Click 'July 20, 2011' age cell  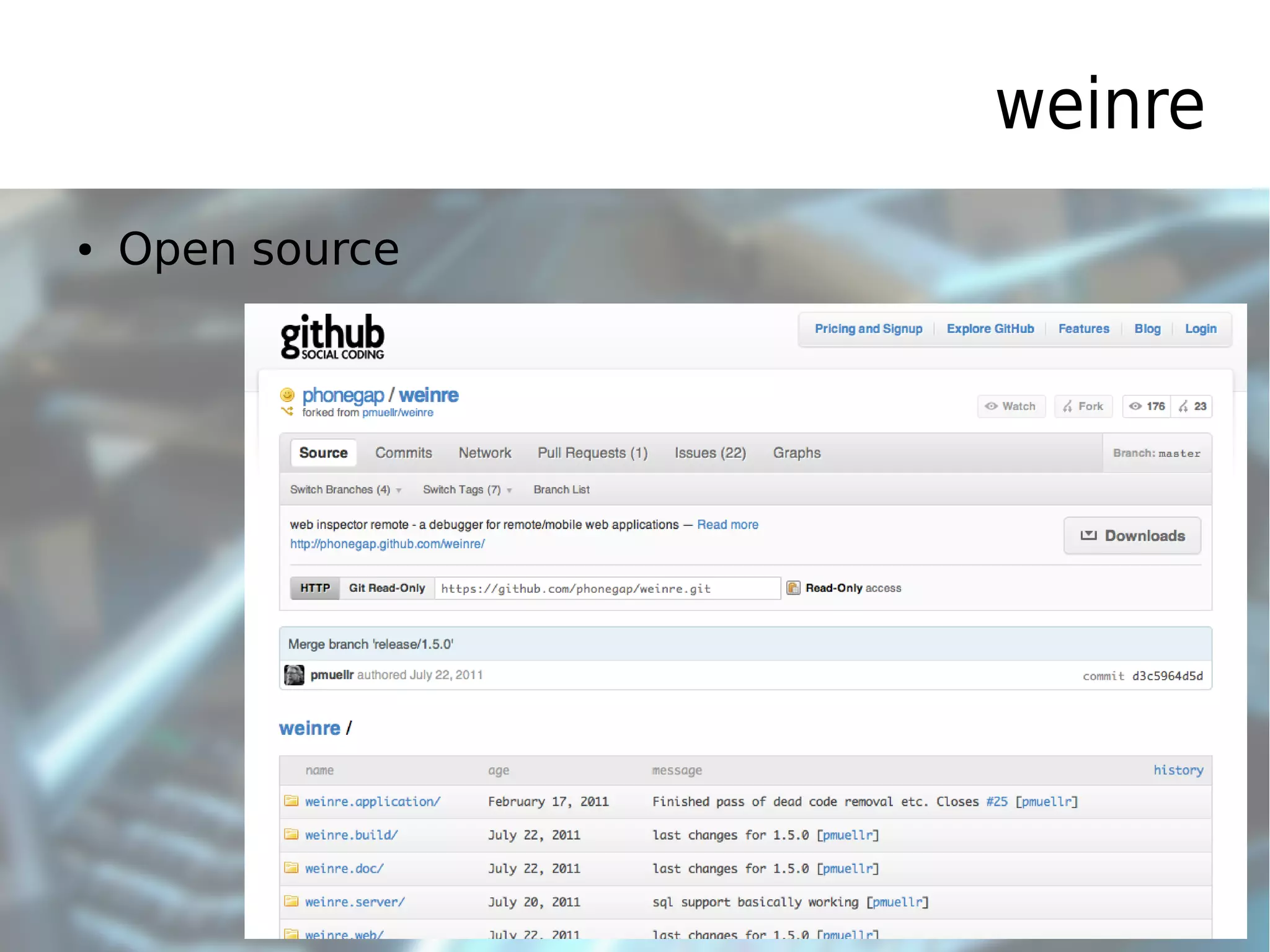534,902
